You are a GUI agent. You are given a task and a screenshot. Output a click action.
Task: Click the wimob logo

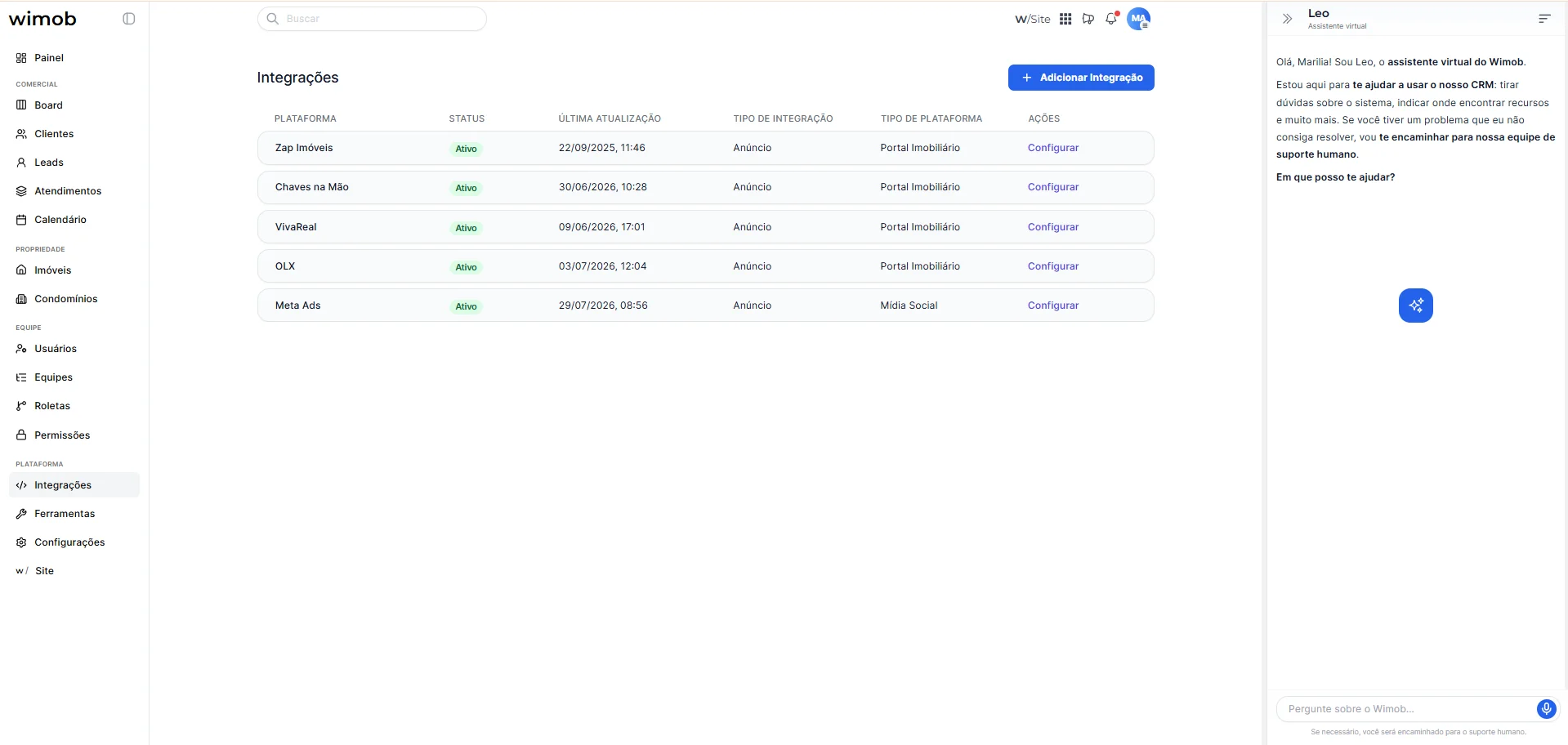pyautogui.click(x=42, y=19)
